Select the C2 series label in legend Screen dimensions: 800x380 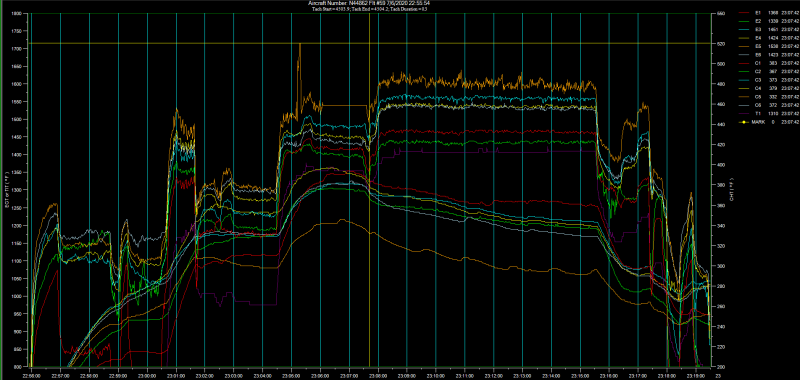pyautogui.click(x=758, y=71)
